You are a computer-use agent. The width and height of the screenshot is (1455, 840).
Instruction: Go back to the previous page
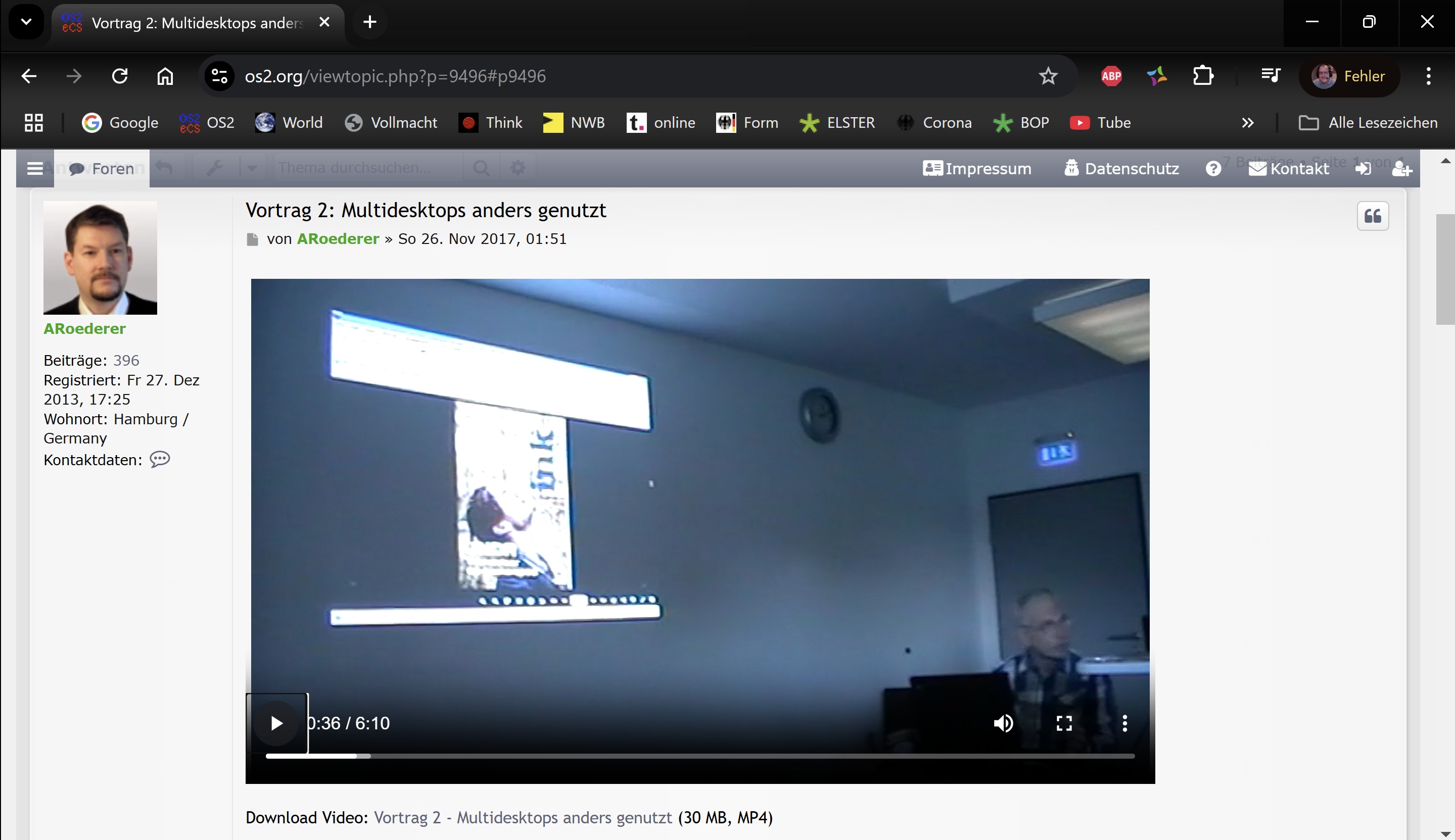tap(29, 76)
